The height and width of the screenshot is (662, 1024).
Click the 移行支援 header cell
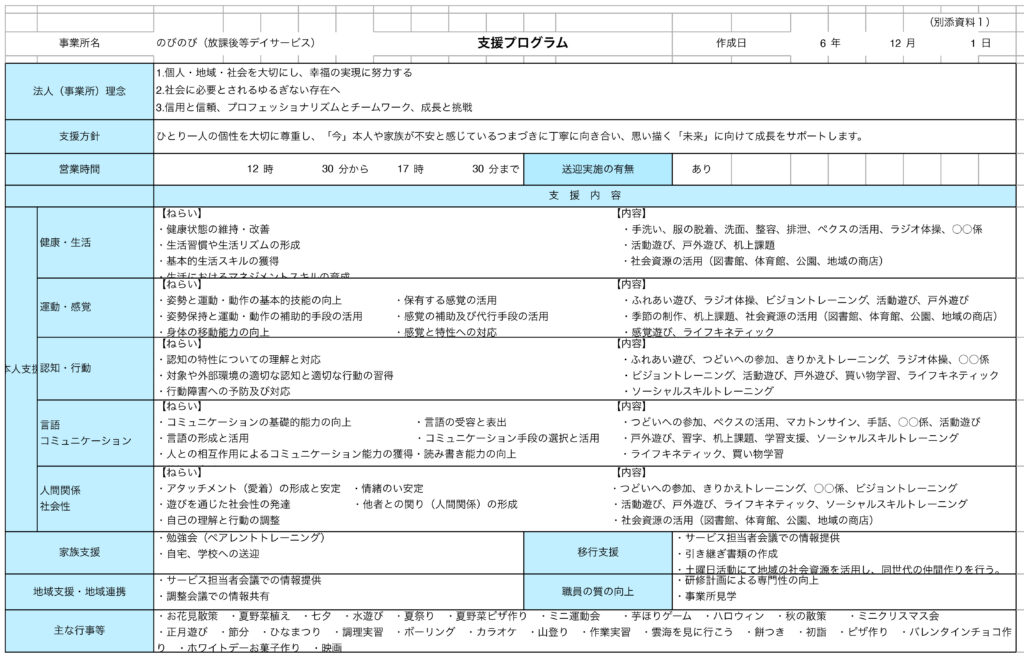coord(597,552)
